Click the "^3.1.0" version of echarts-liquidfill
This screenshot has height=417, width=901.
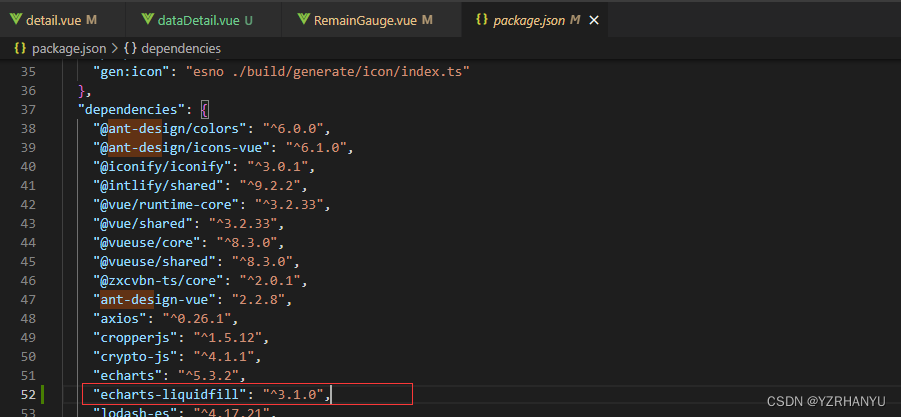(295, 395)
